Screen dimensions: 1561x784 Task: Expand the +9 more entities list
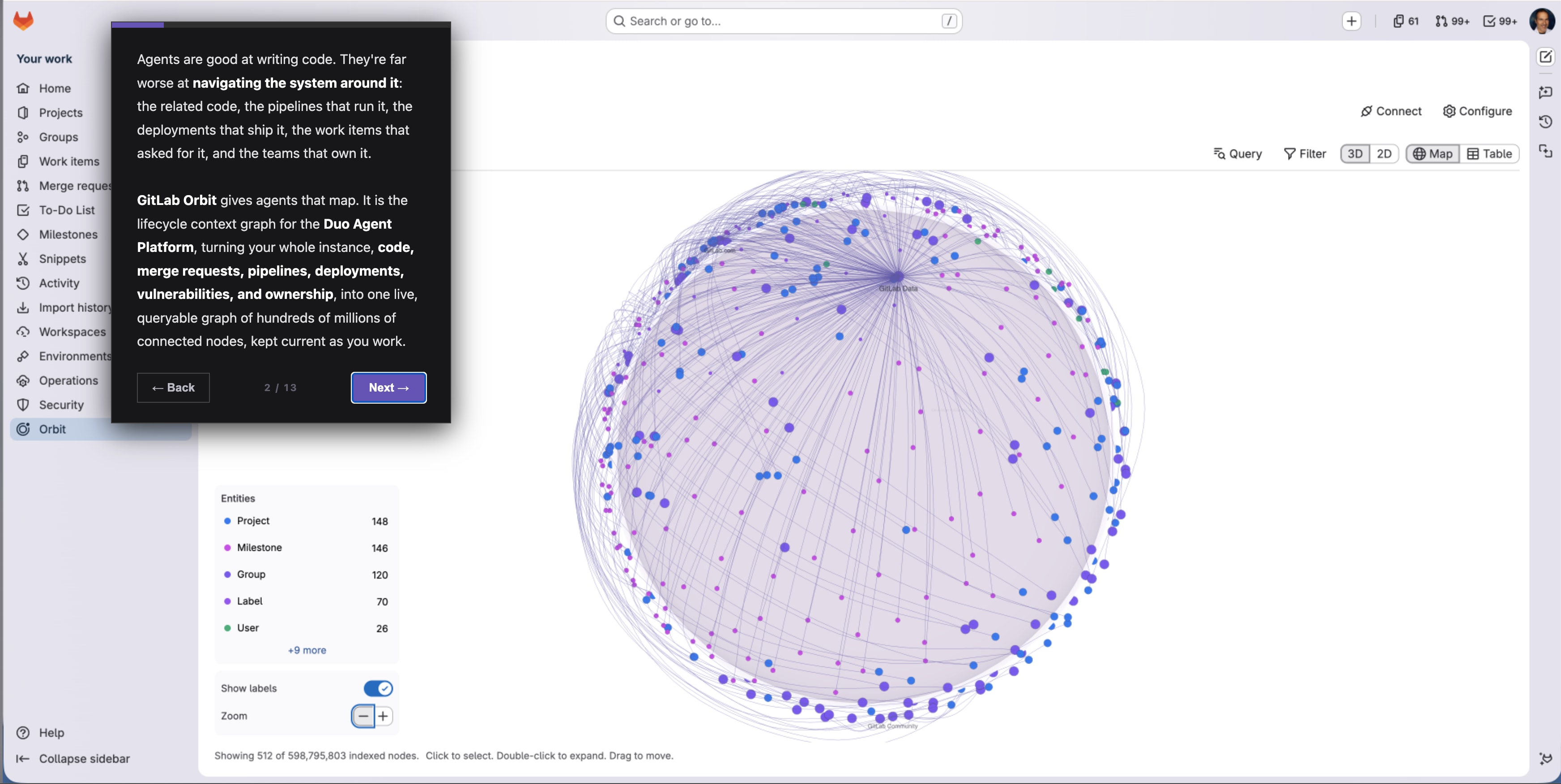[307, 650]
